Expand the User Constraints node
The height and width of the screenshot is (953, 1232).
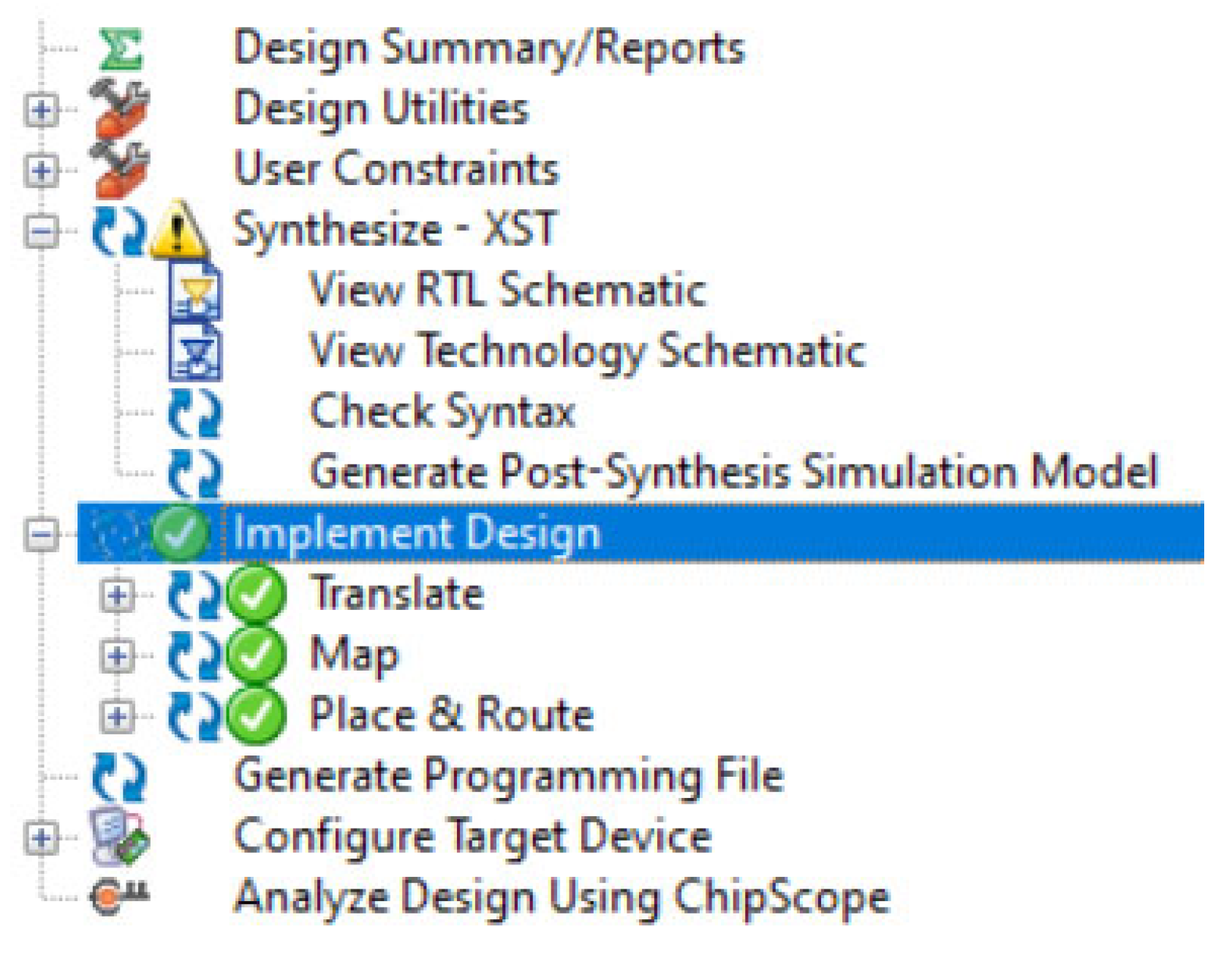41,171
